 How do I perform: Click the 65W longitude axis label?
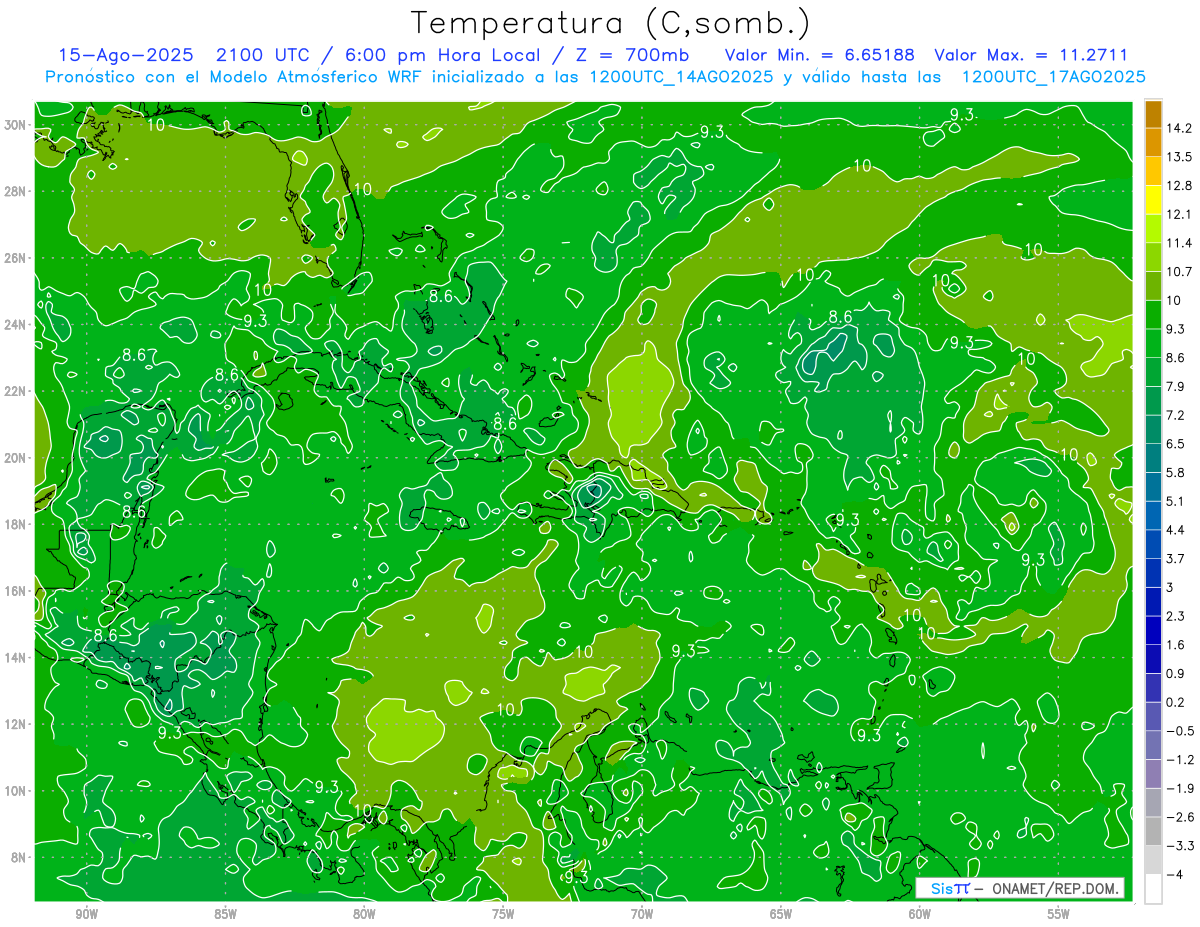(781, 914)
